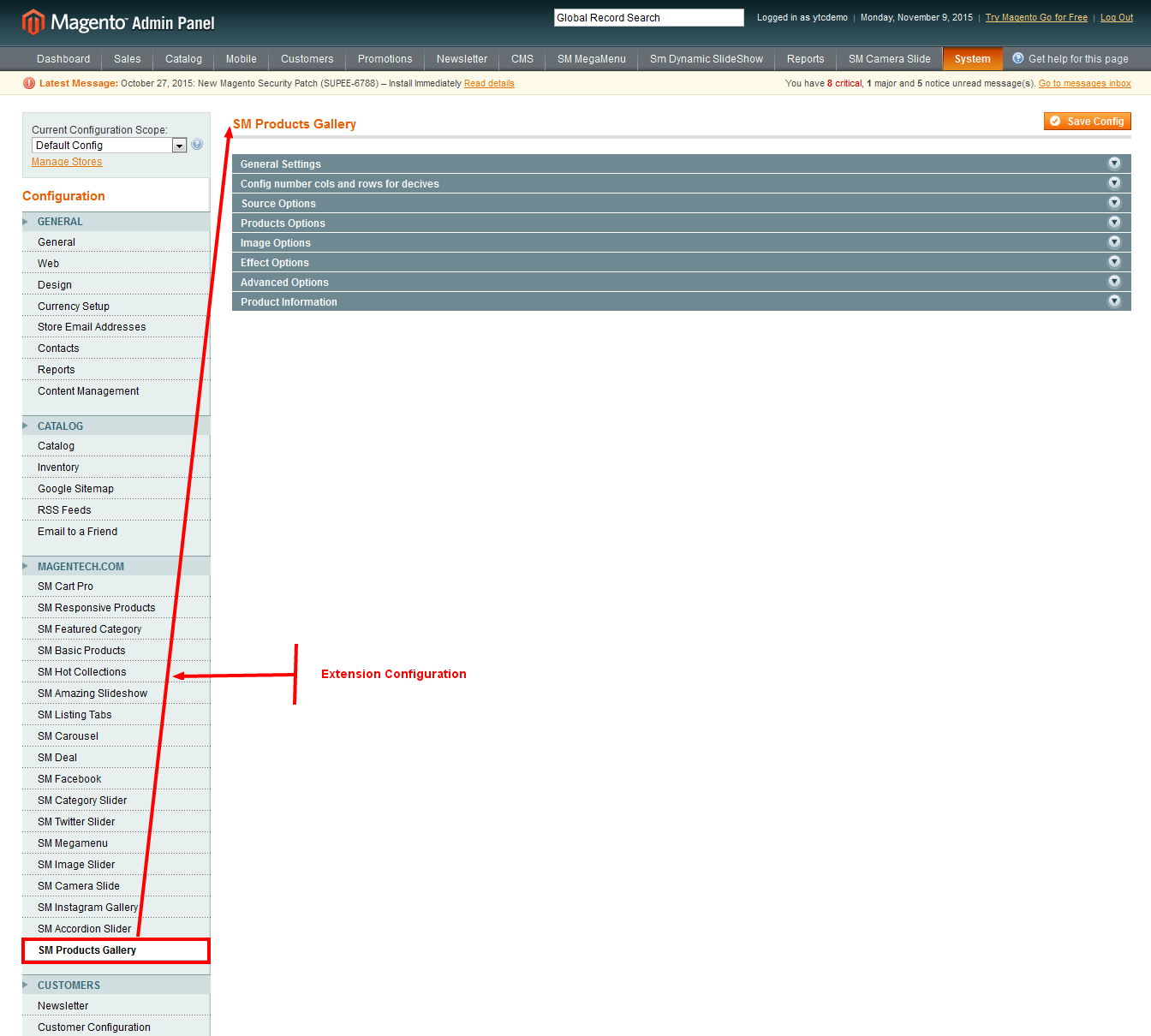The width and height of the screenshot is (1151, 1036).
Task: Select SM Deal item
Action: pyautogui.click(x=116, y=758)
